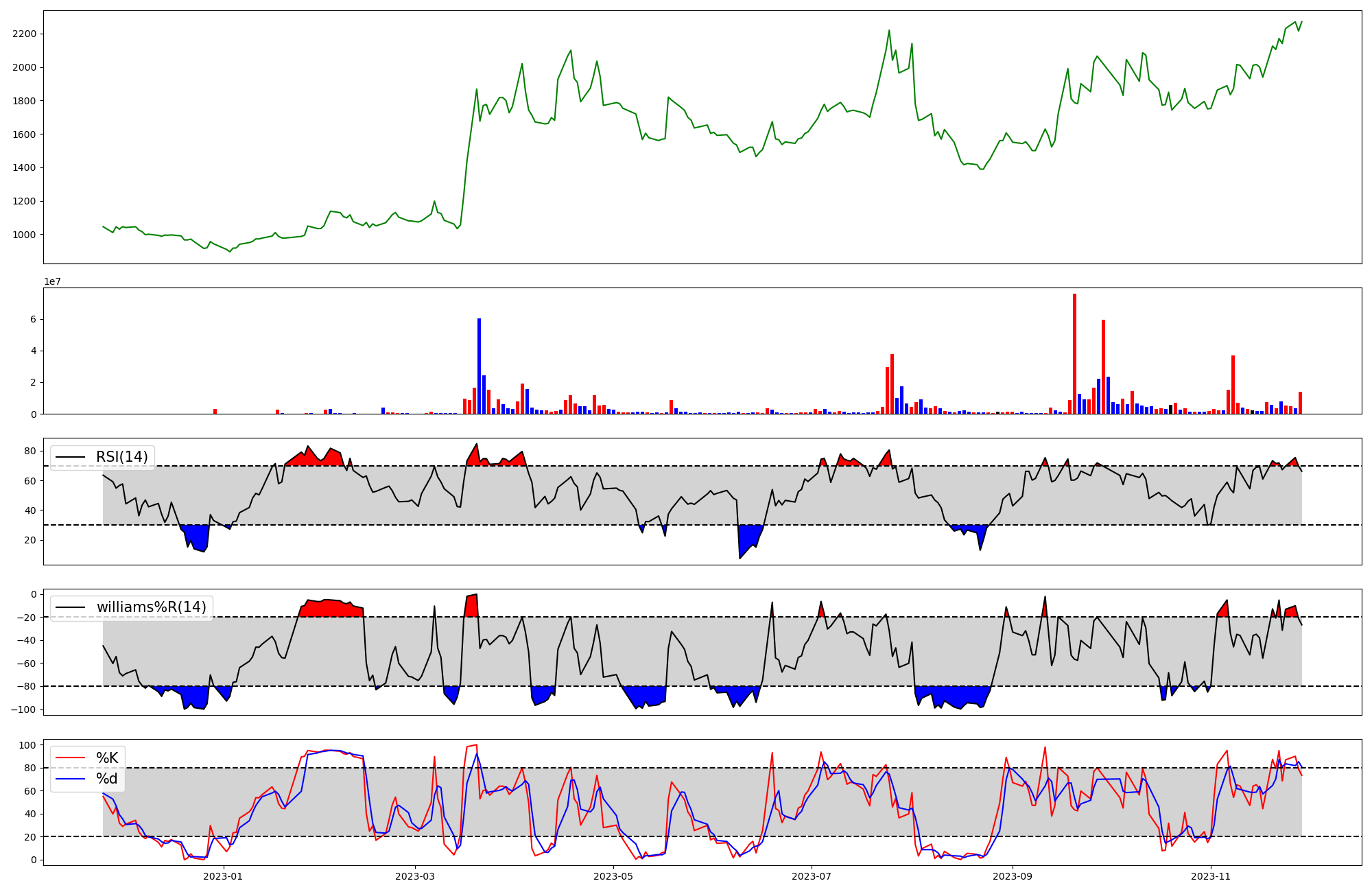Click the 2023-07 date label
1372x892 pixels.
click(812, 876)
